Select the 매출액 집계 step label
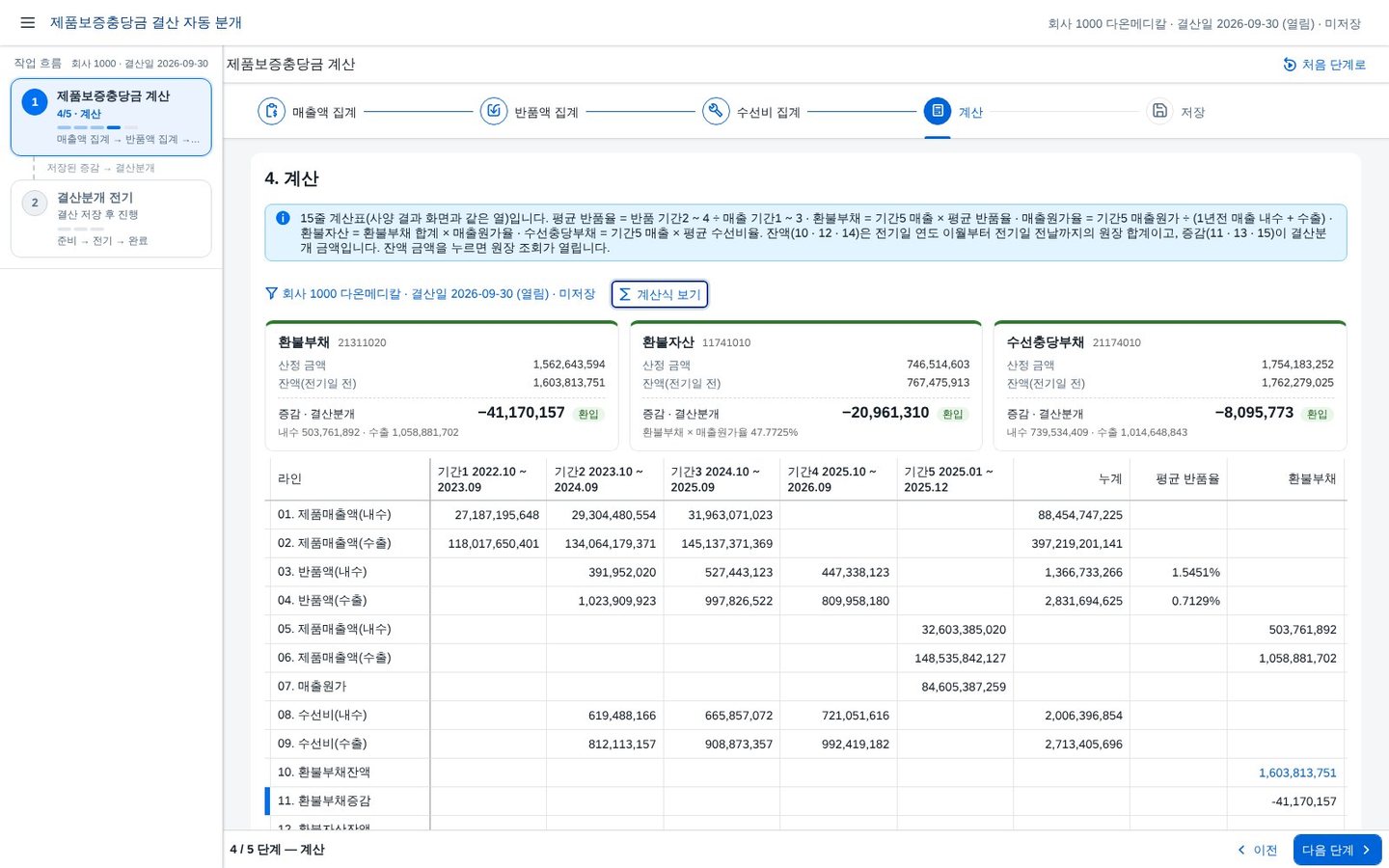The image size is (1389, 868). click(324, 112)
